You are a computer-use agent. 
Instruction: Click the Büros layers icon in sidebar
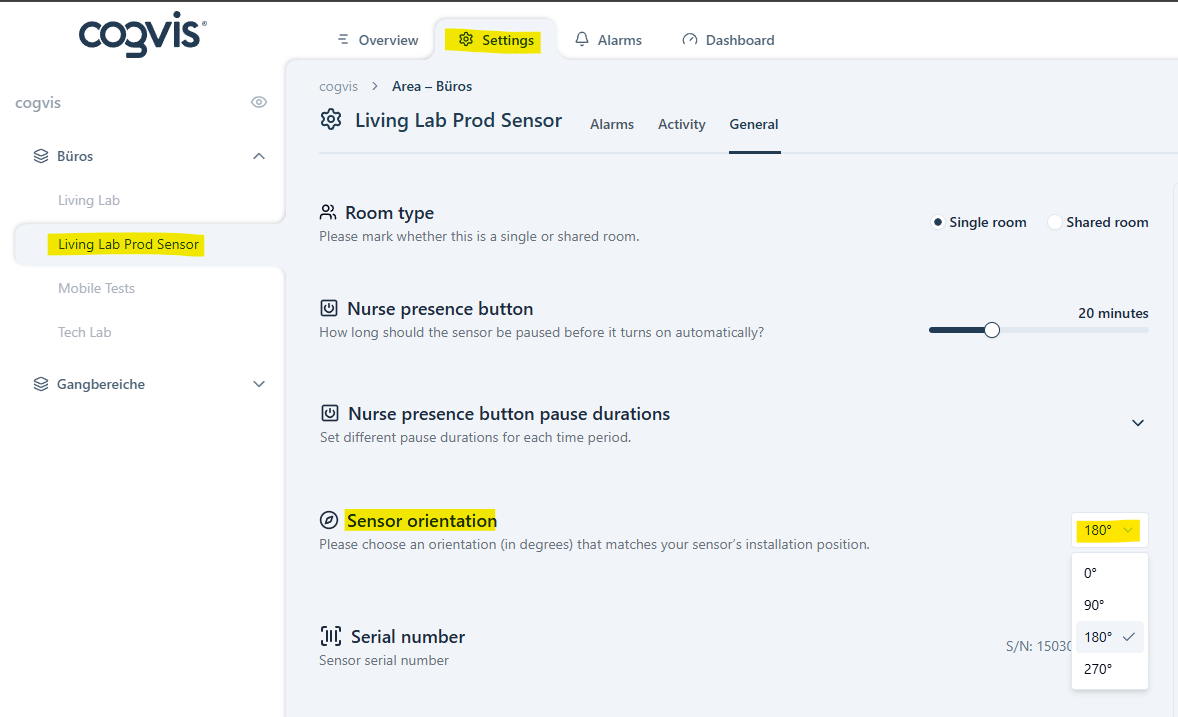[41, 156]
